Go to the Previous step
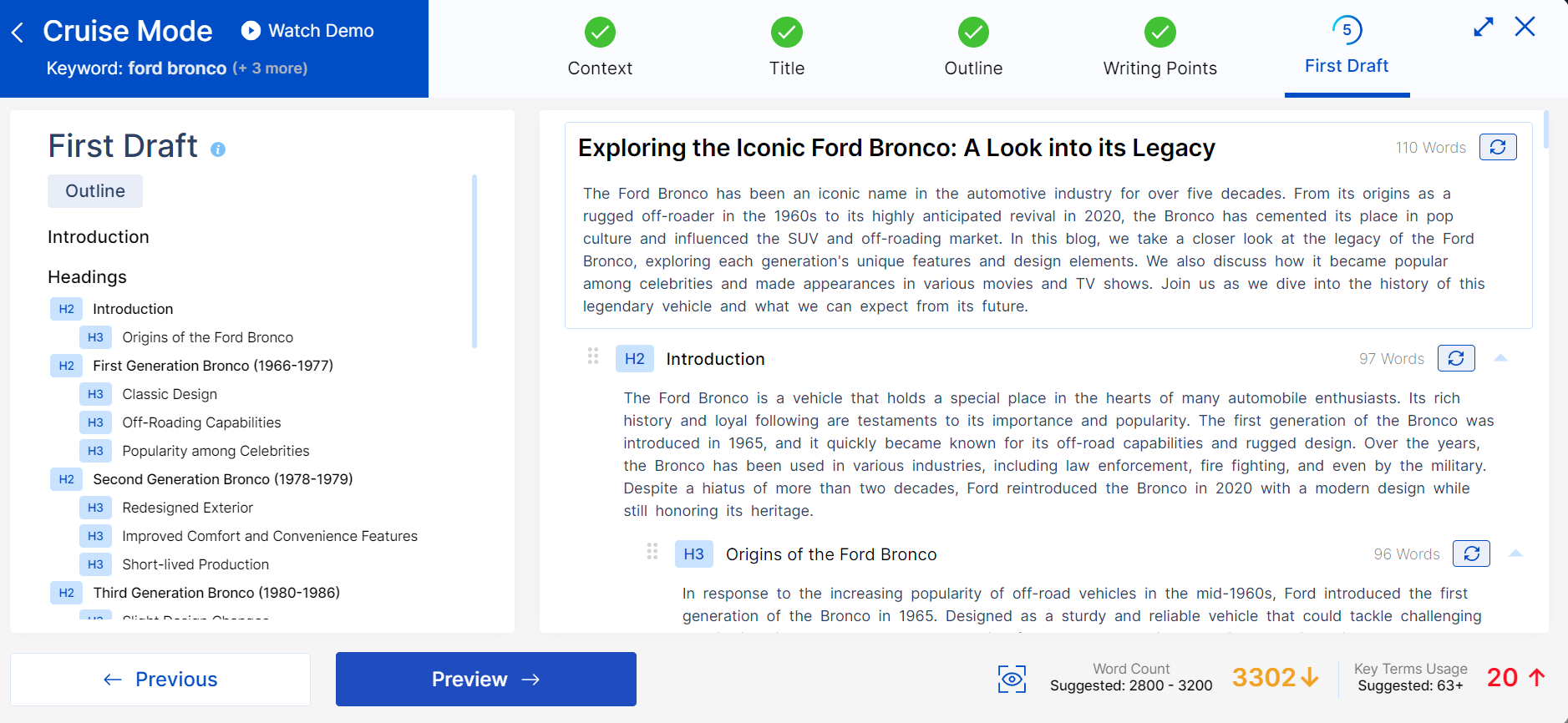This screenshot has height=723, width=1568. pyautogui.click(x=160, y=680)
